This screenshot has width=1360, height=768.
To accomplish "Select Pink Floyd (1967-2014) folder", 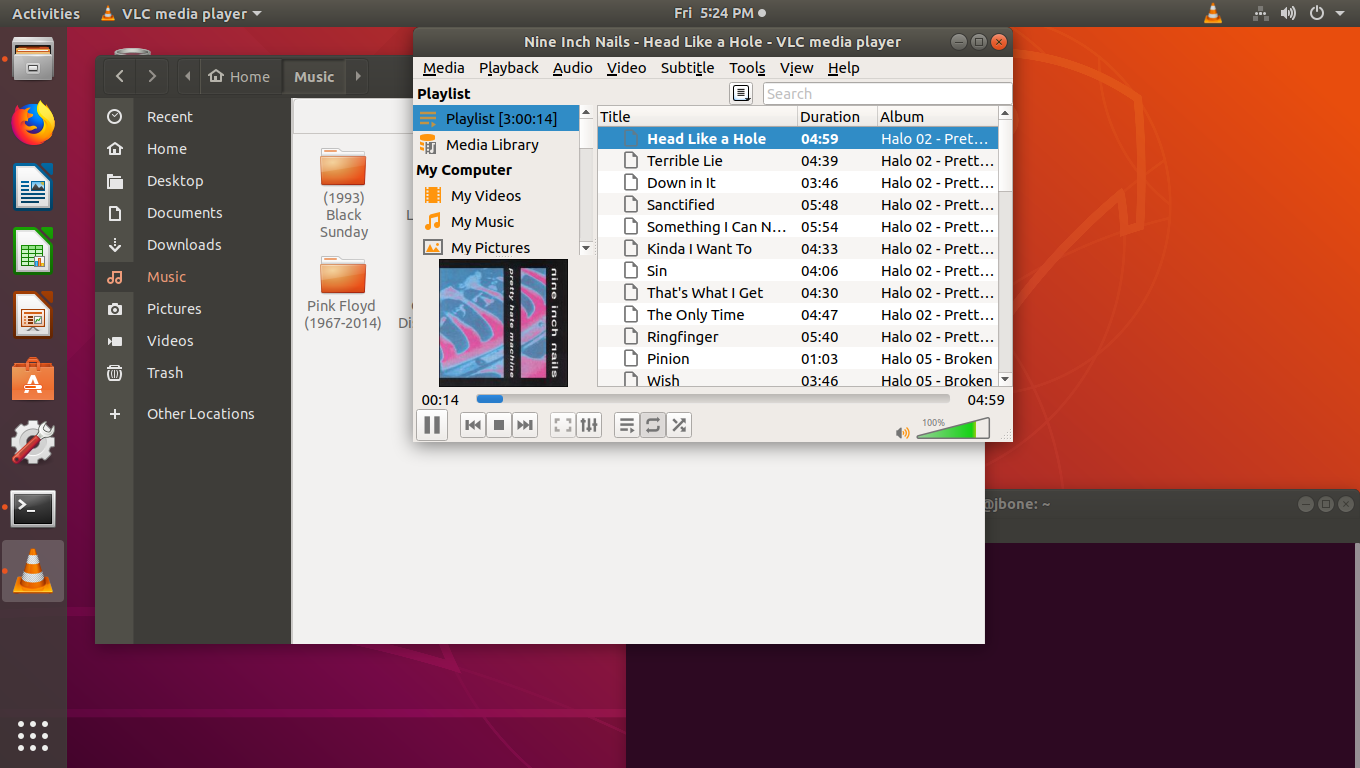I will [x=343, y=293].
